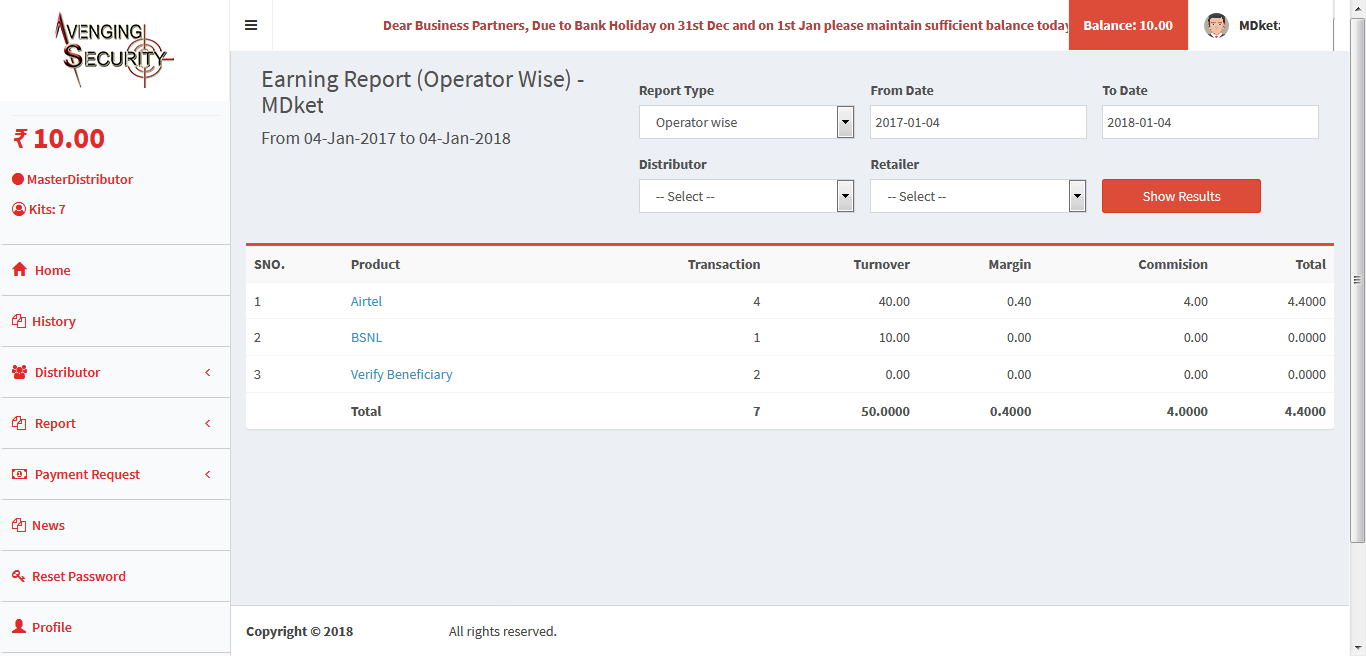The width and height of the screenshot is (1366, 656).
Task: Toggle the hamburger sidebar menu icon
Action: pos(251,25)
